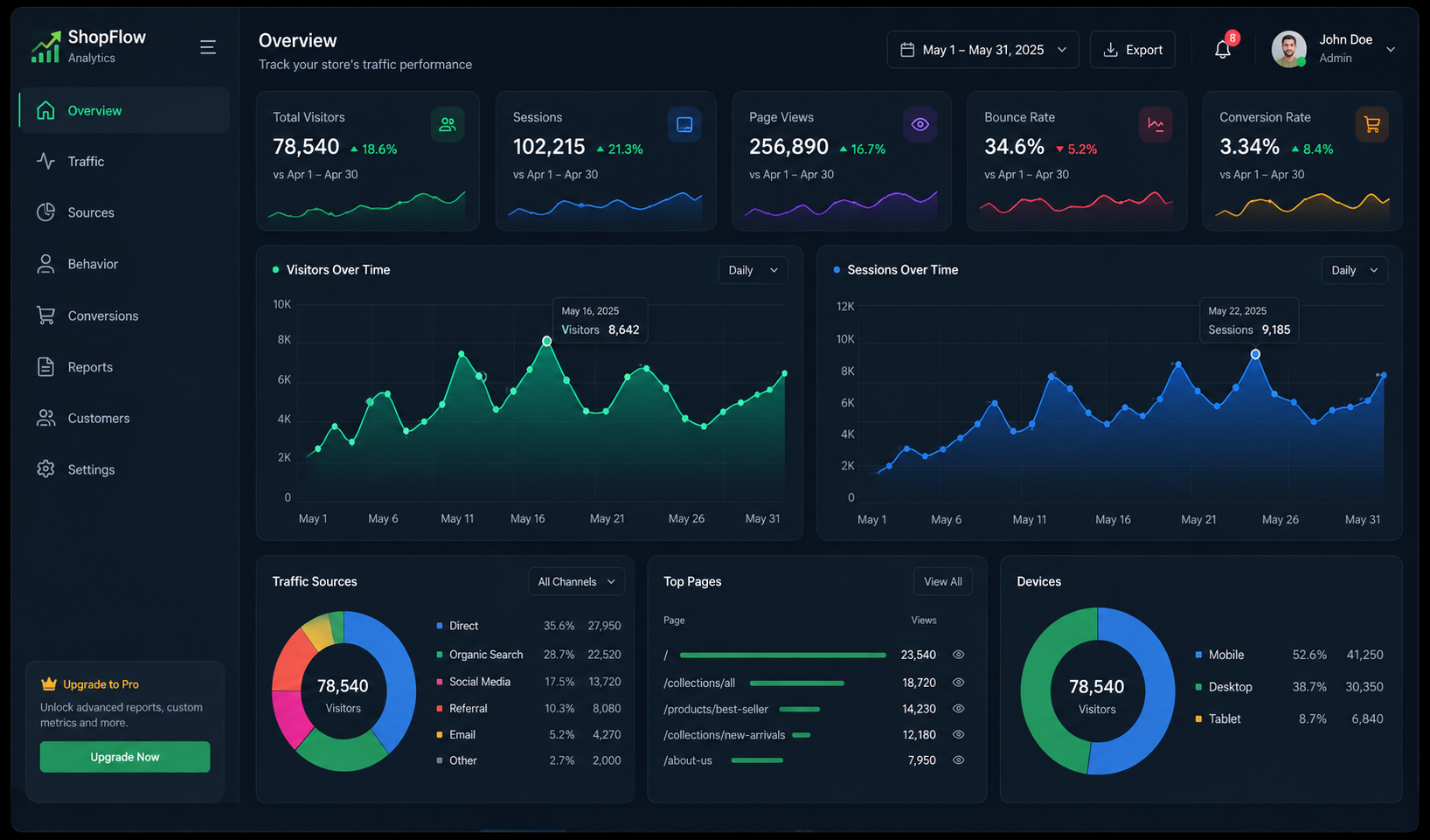
Task: Click the Export button
Action: click(x=1132, y=50)
